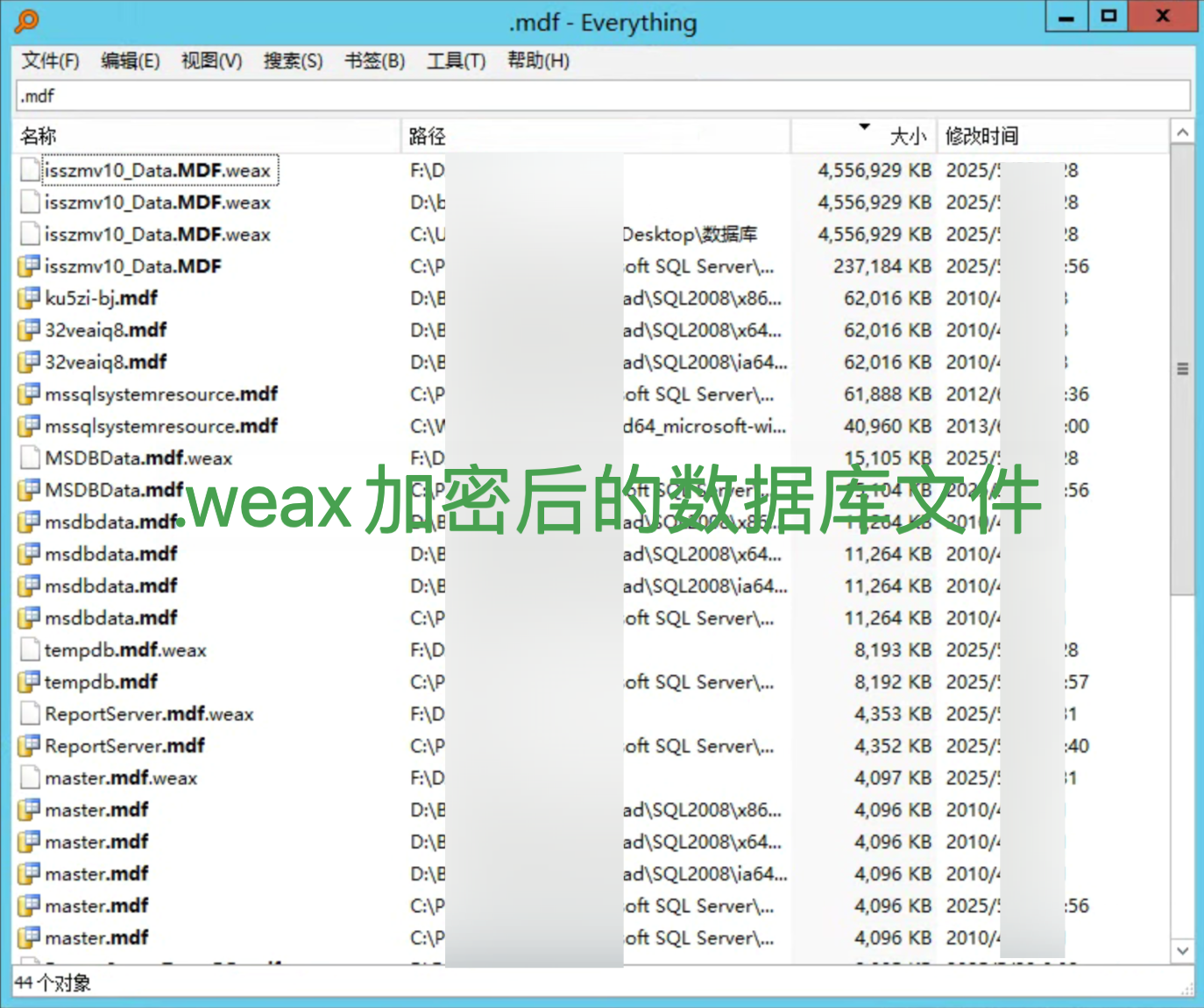Click icon of msdbdata.mdf on C: drive

[30, 617]
